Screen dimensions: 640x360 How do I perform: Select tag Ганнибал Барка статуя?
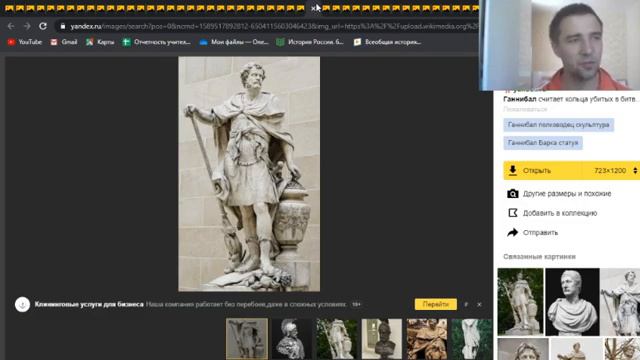(543, 143)
